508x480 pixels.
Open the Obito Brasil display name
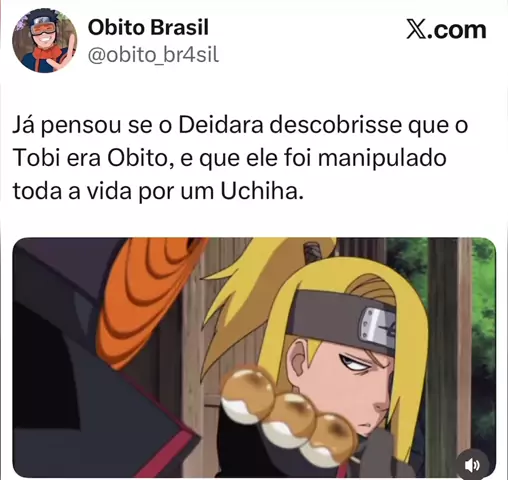pos(148,27)
